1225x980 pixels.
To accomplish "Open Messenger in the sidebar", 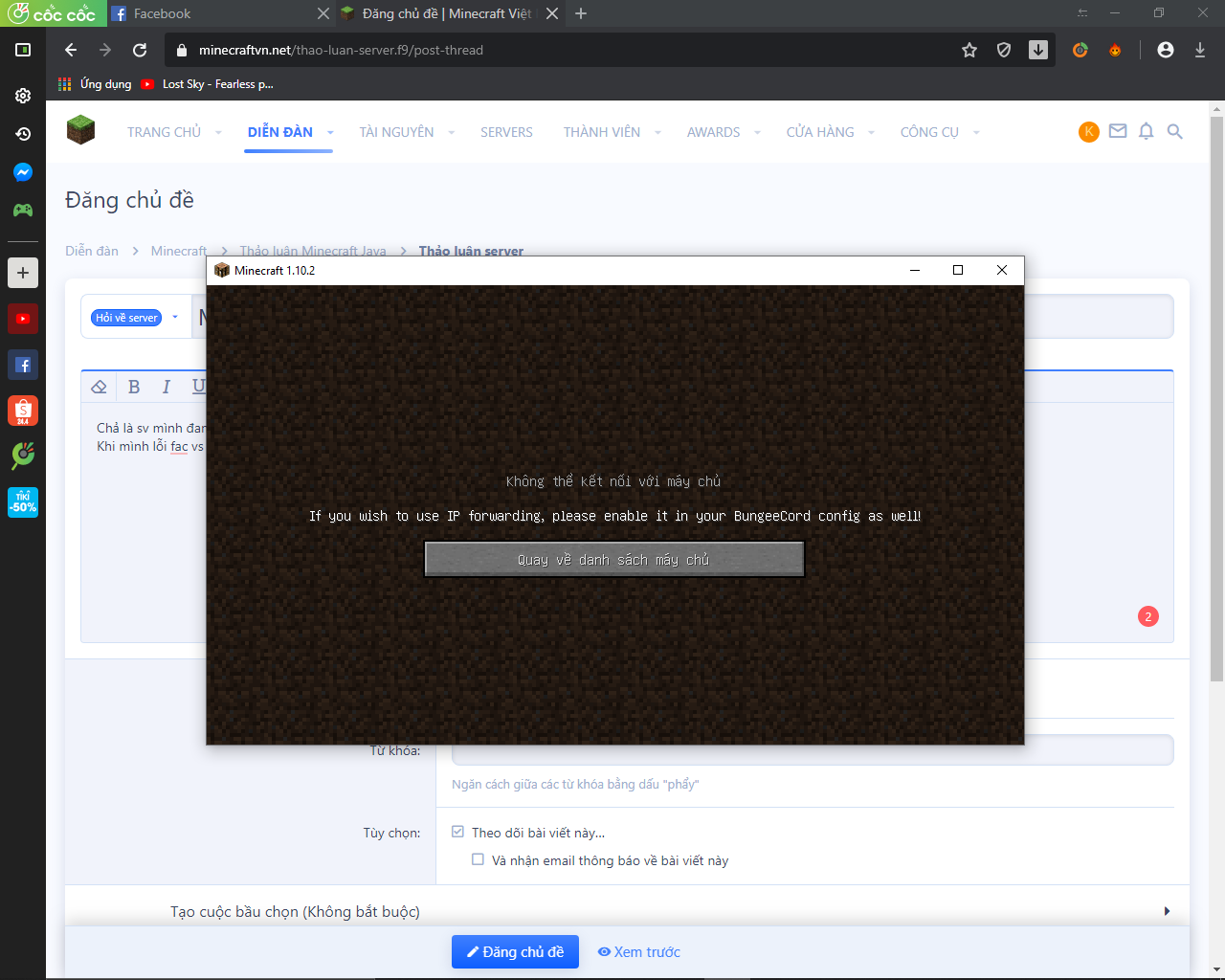I will 23,172.
